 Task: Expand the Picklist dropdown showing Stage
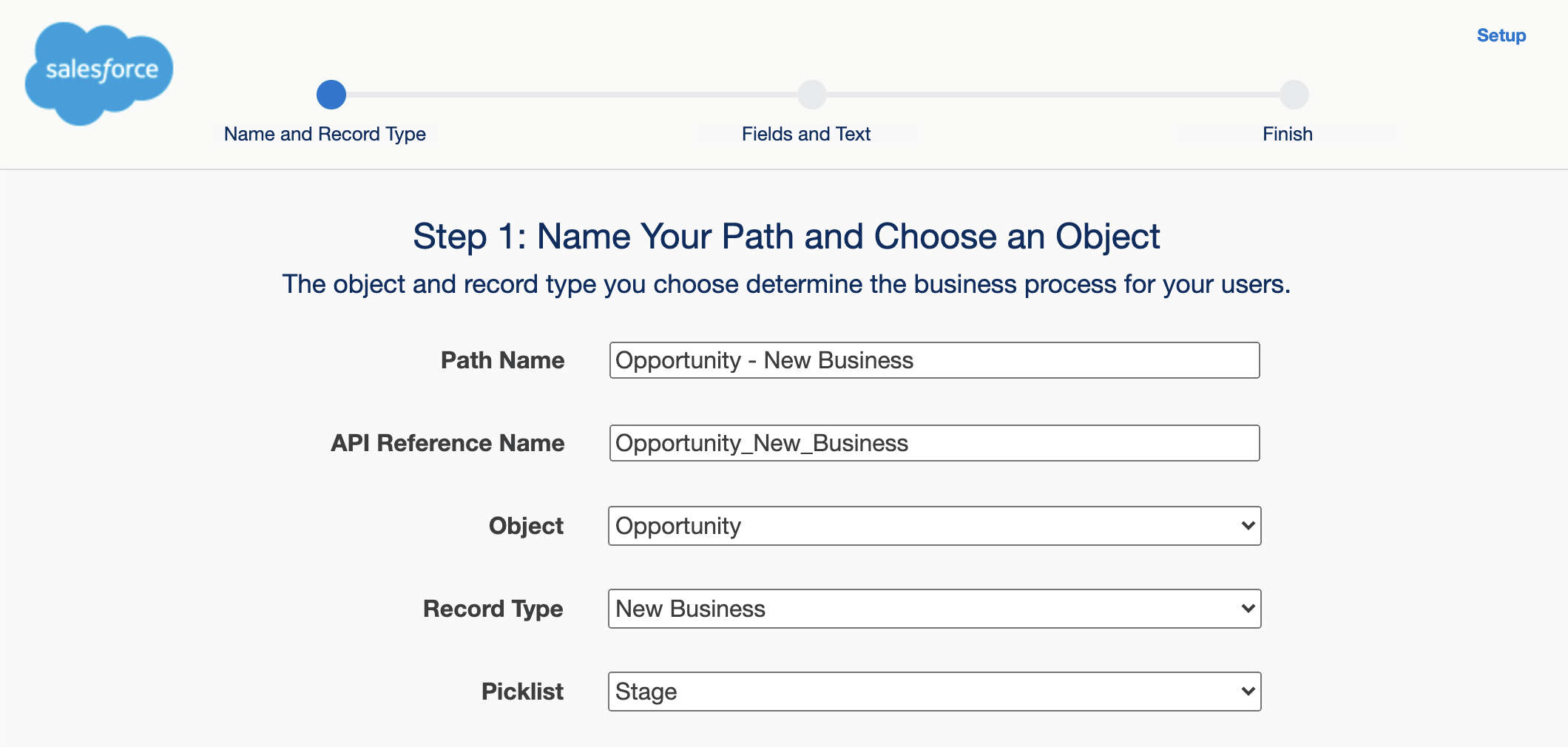point(935,692)
